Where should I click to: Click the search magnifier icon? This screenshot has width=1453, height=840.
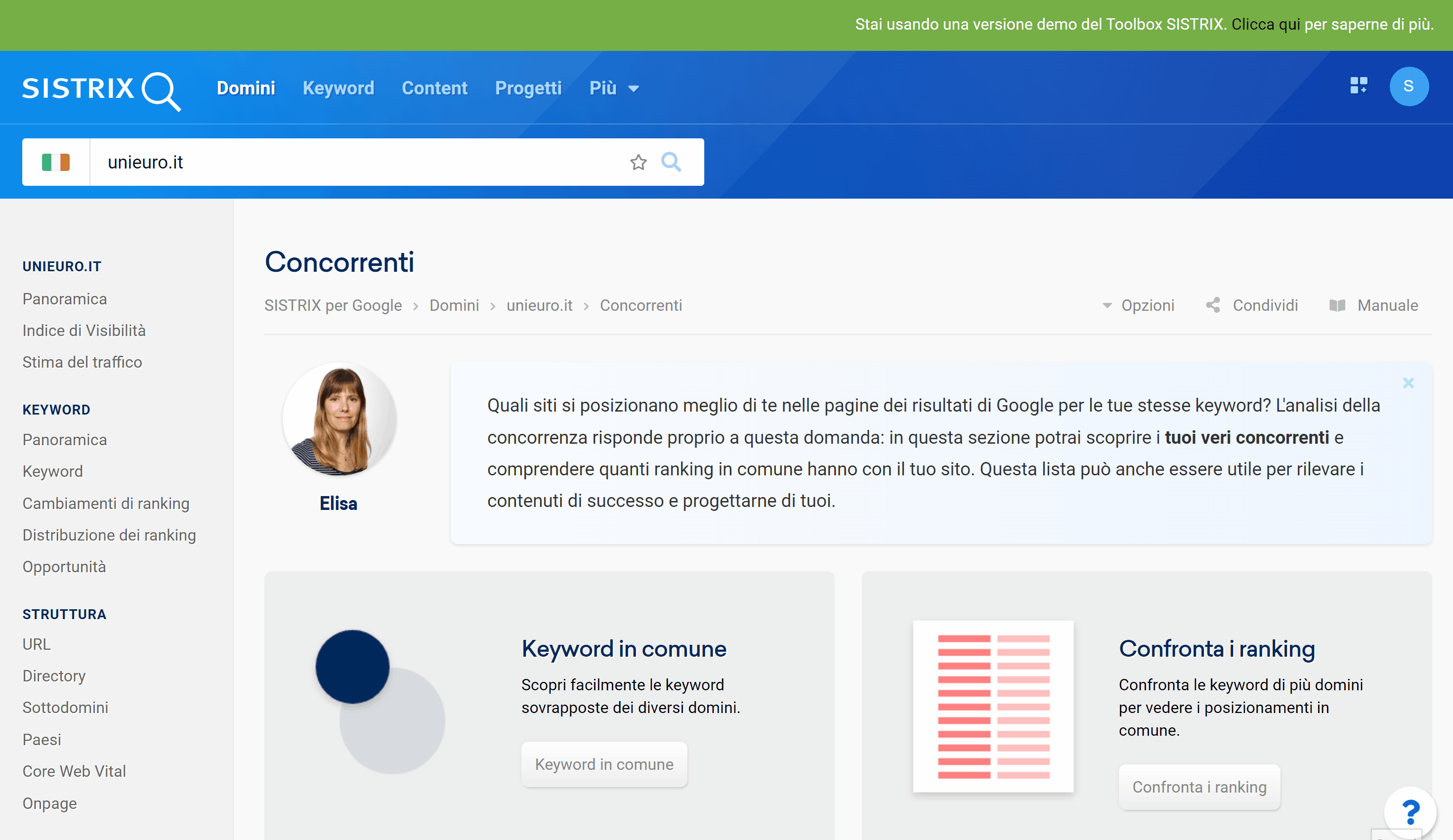671,161
